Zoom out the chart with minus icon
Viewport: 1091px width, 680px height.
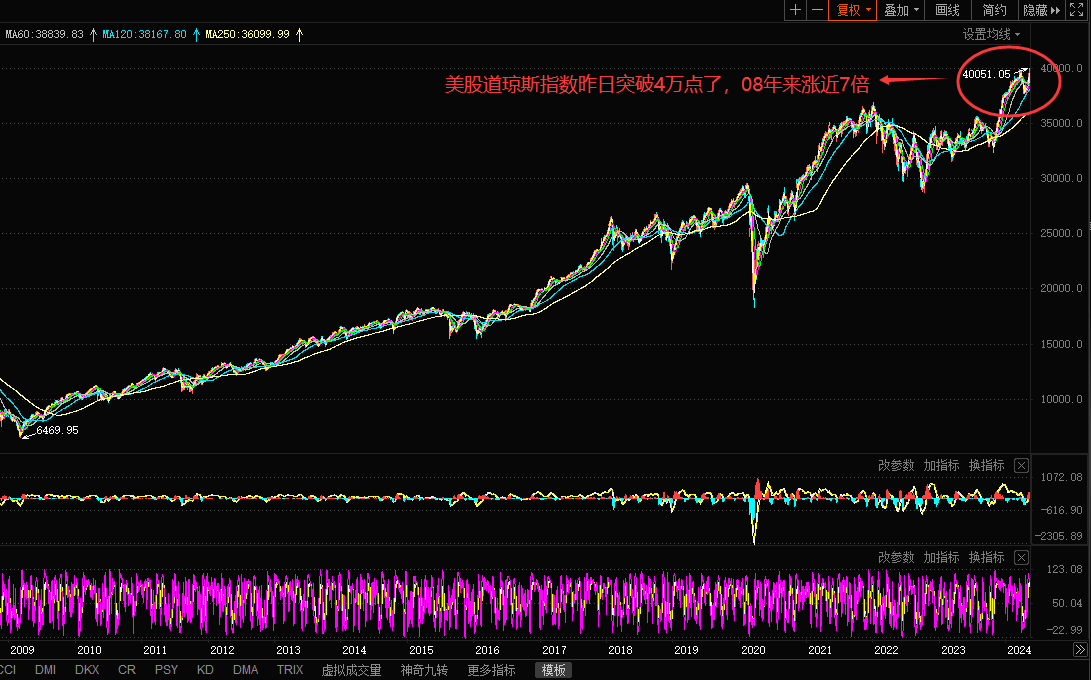(x=818, y=10)
